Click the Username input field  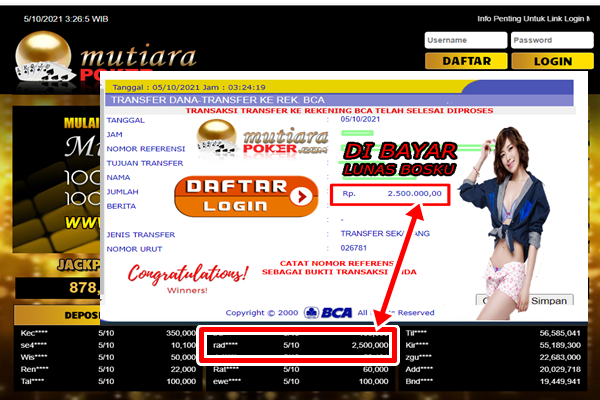[x=466, y=40]
